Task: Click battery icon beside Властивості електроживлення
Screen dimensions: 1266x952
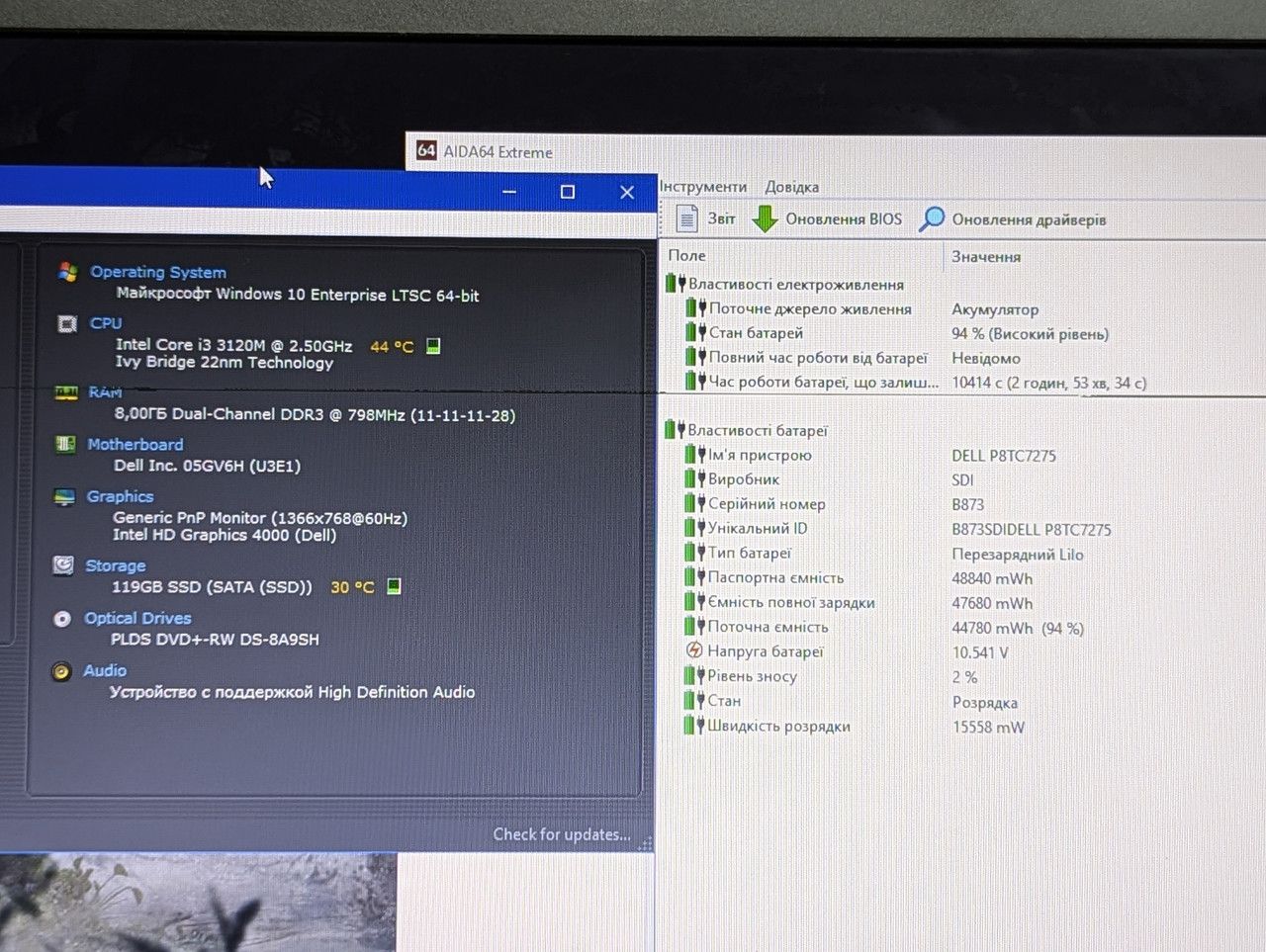Action: click(676, 284)
